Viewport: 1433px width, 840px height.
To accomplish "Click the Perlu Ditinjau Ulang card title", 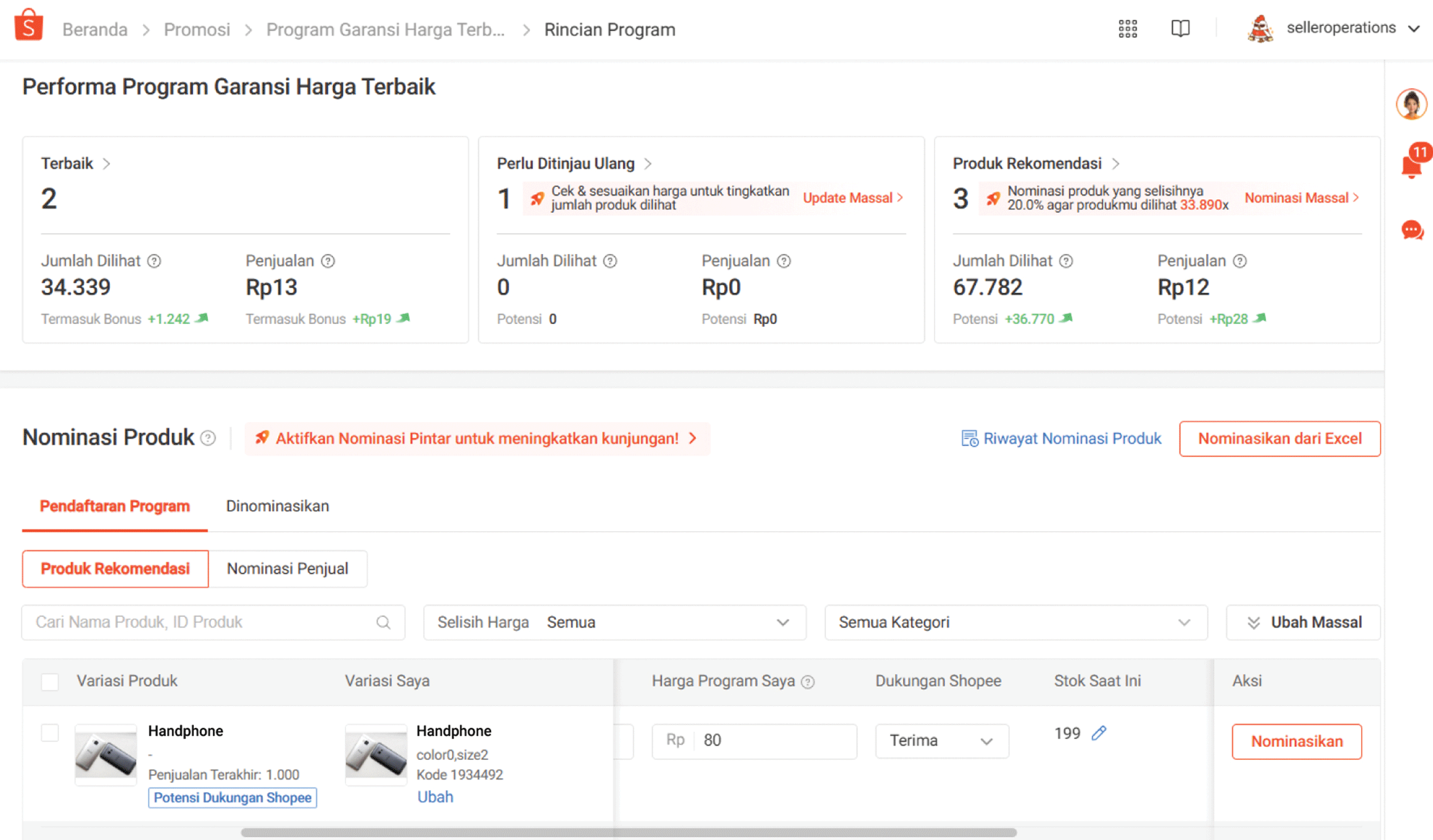I will coord(566,164).
